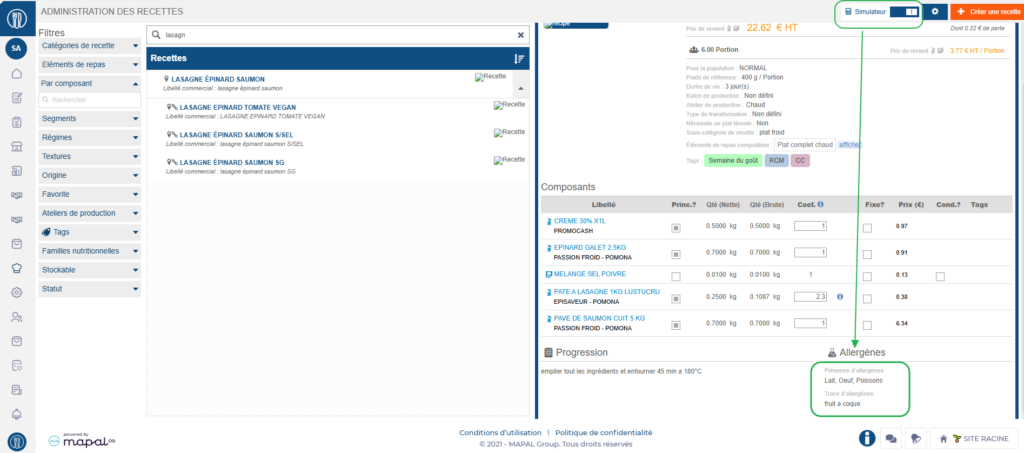Tick the Princ. checkbox for MELANGE SEL POIVRE
Viewport: 1024px width, 453px height.
click(x=676, y=276)
